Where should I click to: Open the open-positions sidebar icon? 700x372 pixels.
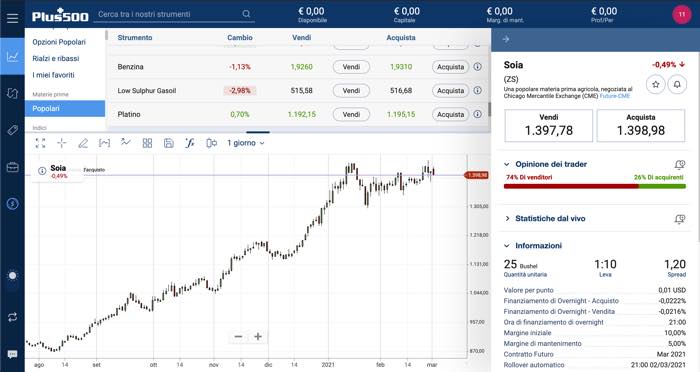(12, 93)
